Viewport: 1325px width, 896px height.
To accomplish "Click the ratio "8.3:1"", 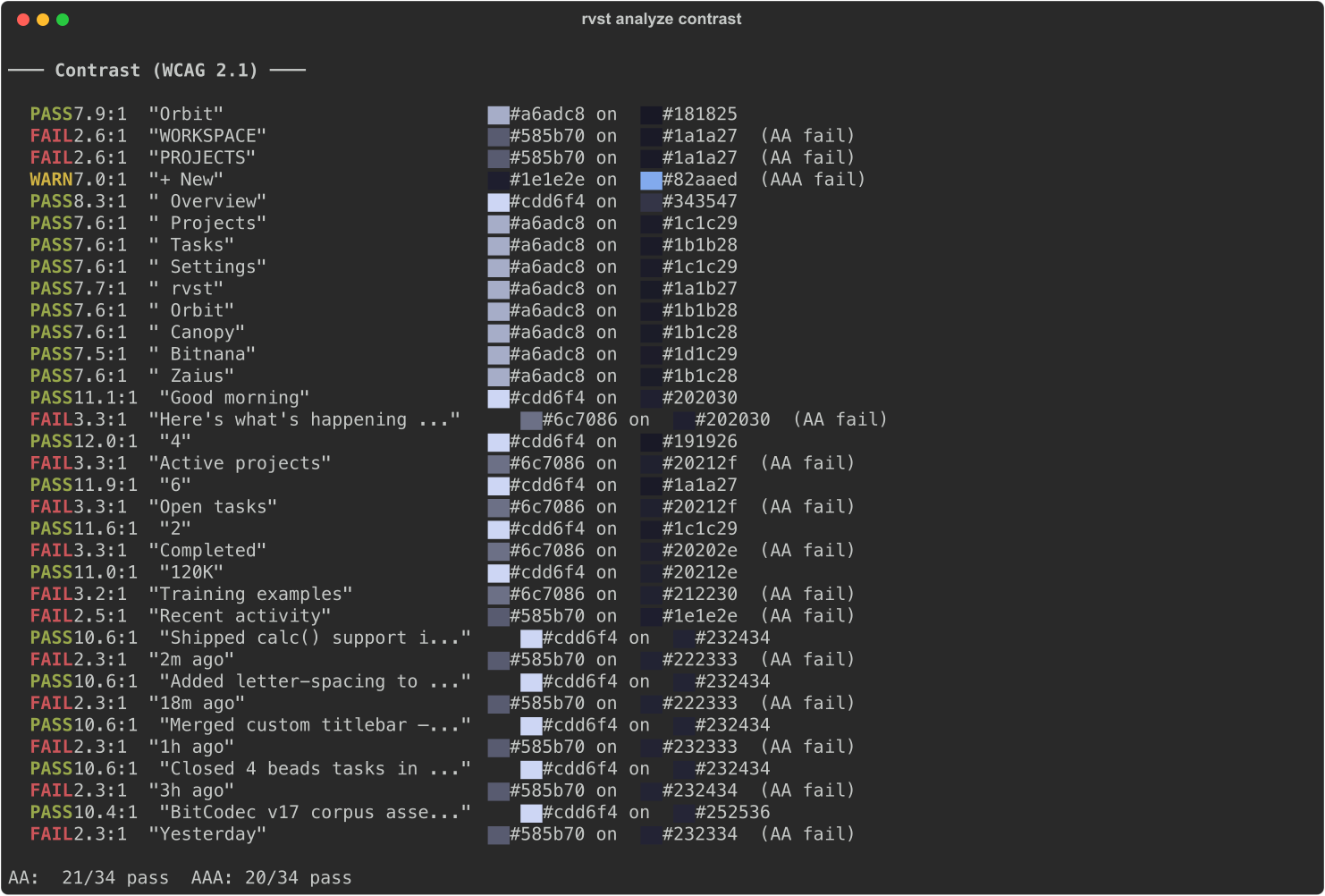I will pos(100,202).
